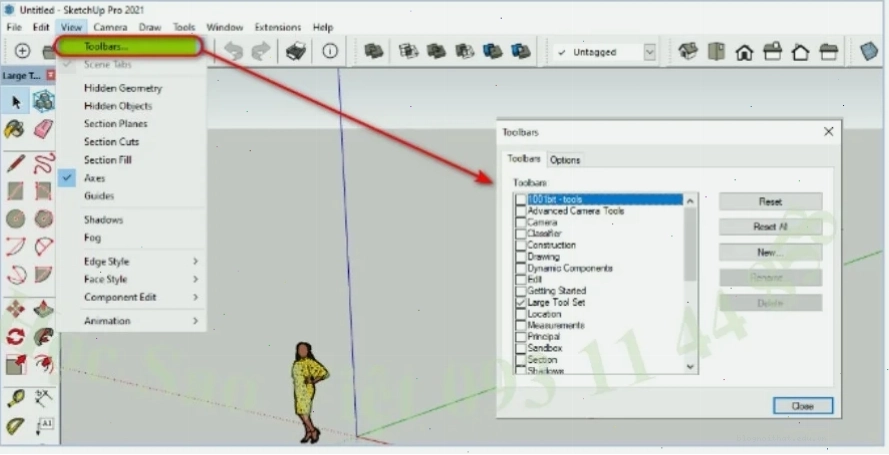Open the Untagged tag dropdown

coord(650,52)
